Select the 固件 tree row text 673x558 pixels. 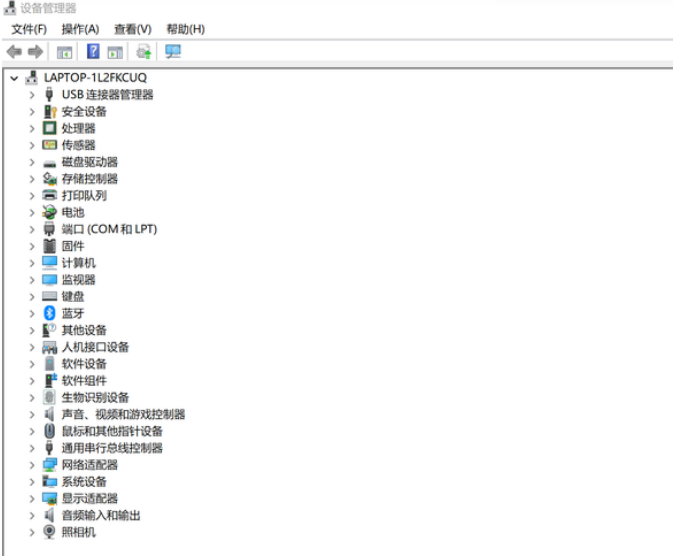[73, 246]
